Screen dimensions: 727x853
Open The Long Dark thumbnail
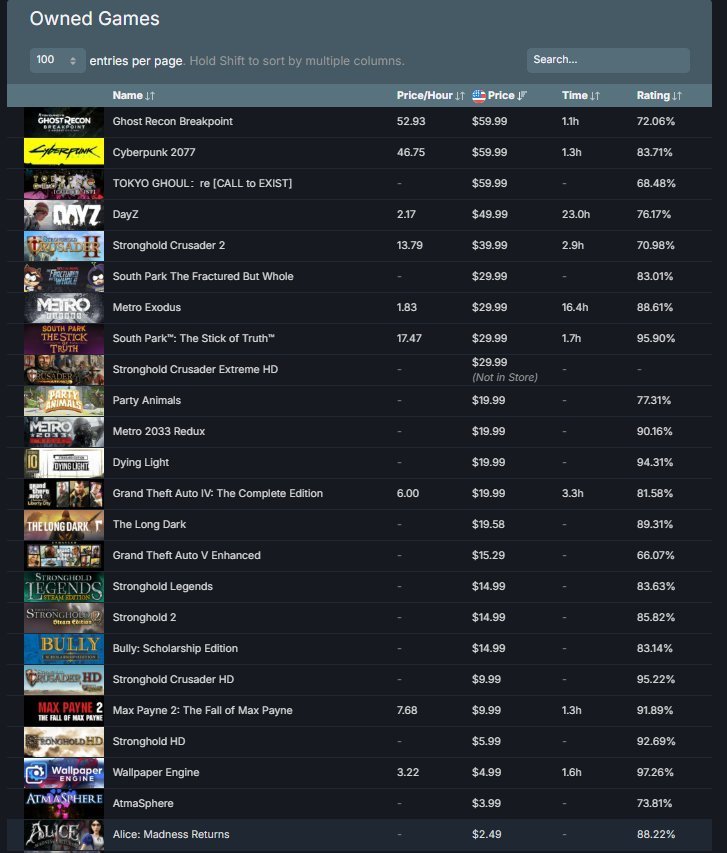(64, 524)
